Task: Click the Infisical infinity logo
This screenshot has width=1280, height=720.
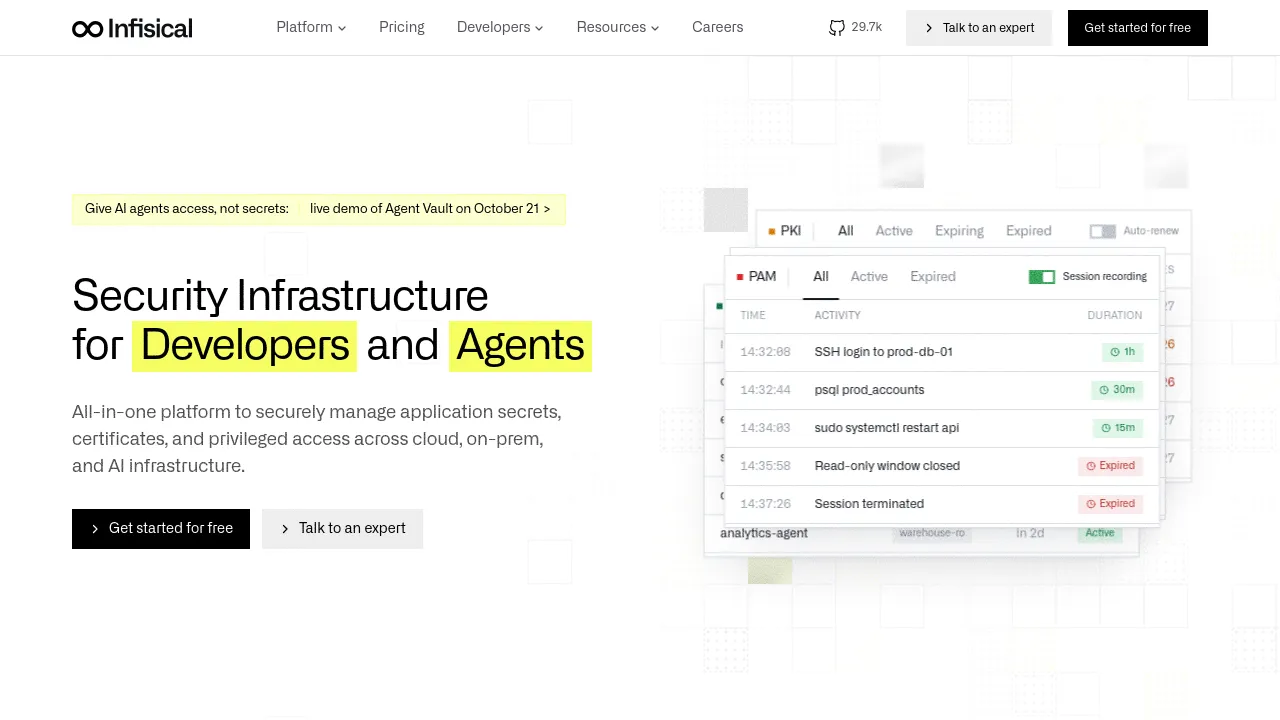Action: tap(132, 28)
